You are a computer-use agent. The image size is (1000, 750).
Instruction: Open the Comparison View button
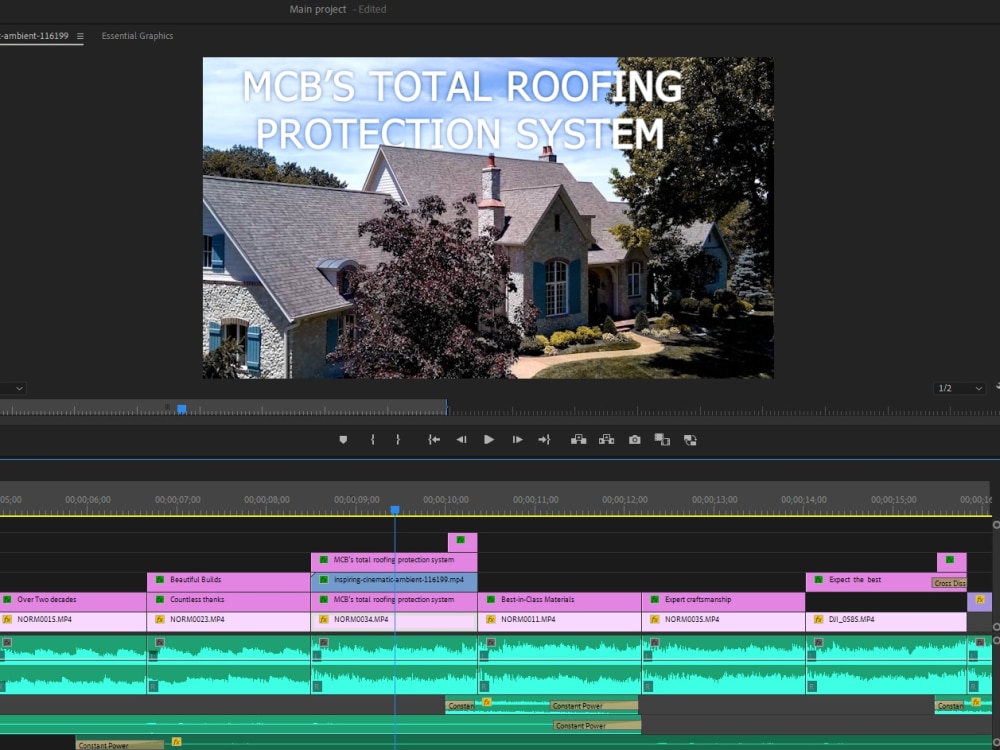tap(662, 439)
